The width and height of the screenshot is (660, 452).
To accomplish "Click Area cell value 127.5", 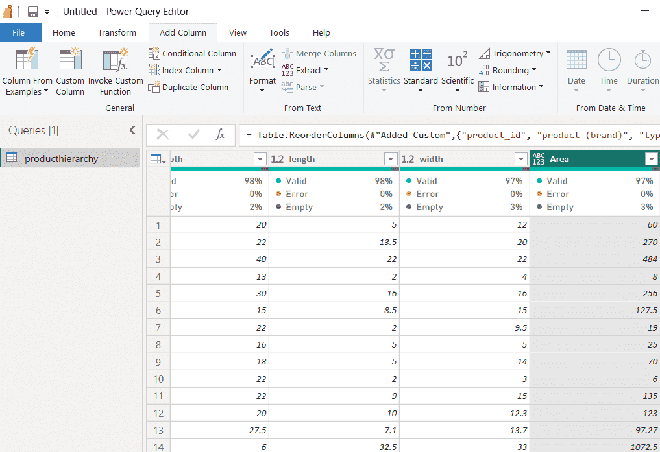I will click(x=595, y=310).
